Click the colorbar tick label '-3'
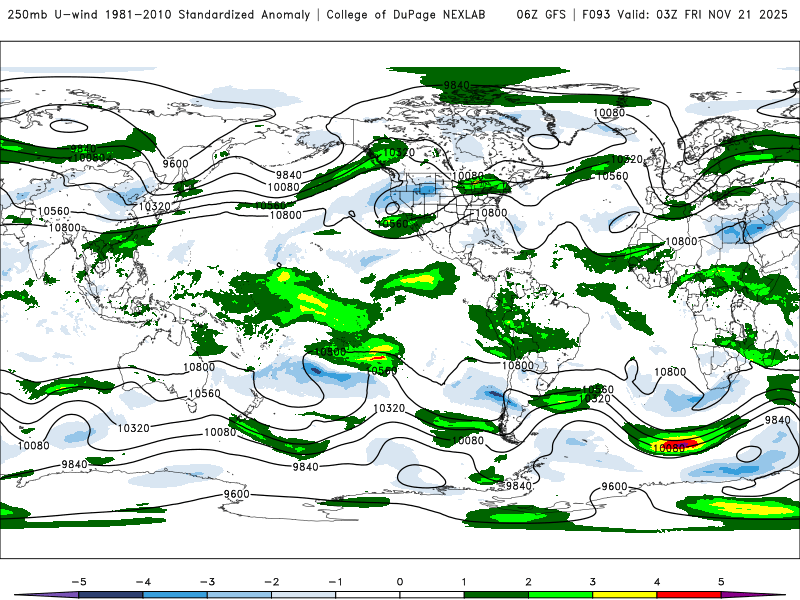Viewport: 800px width, 600px height. [207, 582]
